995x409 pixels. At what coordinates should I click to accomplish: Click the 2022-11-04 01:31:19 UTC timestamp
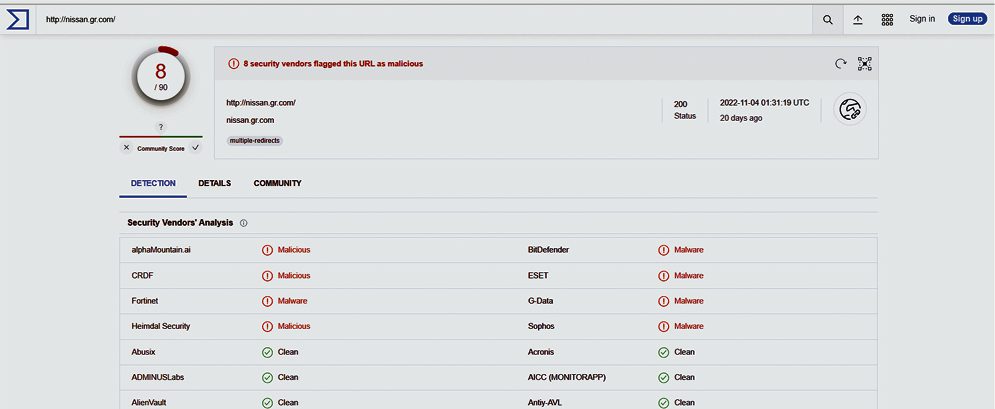tap(764, 103)
